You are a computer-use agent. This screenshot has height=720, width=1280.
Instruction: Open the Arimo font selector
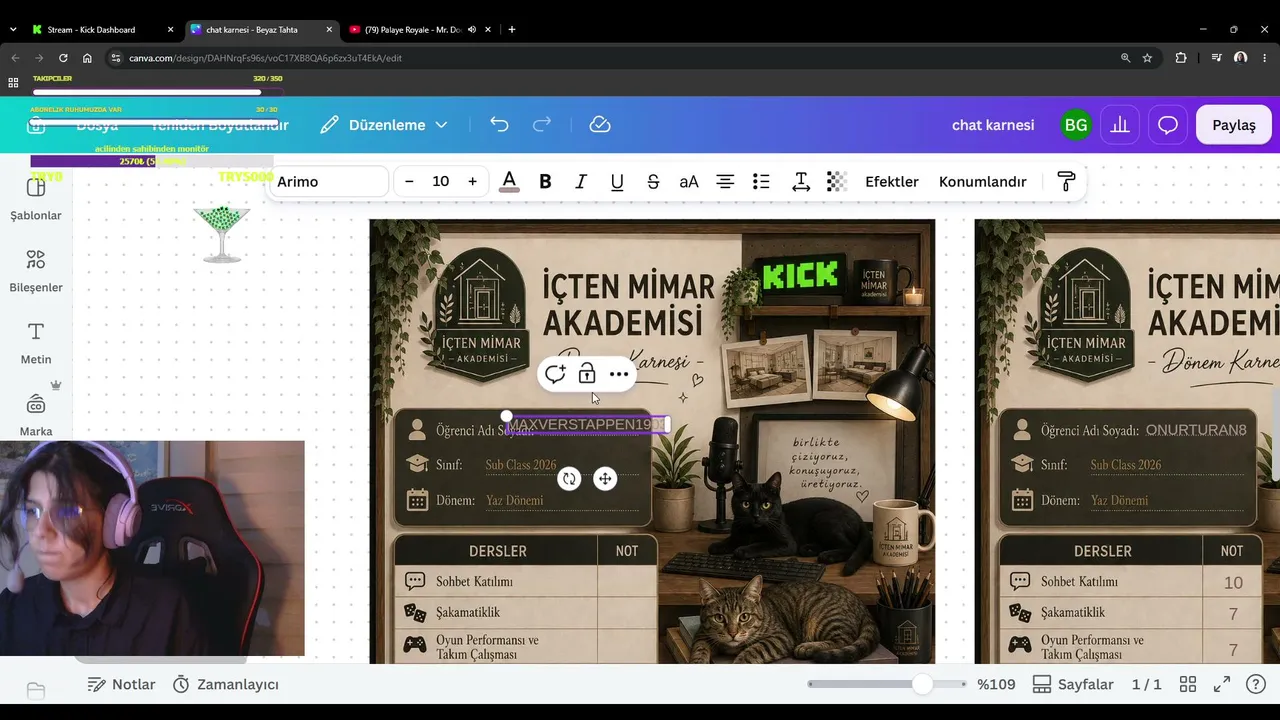[x=329, y=181]
